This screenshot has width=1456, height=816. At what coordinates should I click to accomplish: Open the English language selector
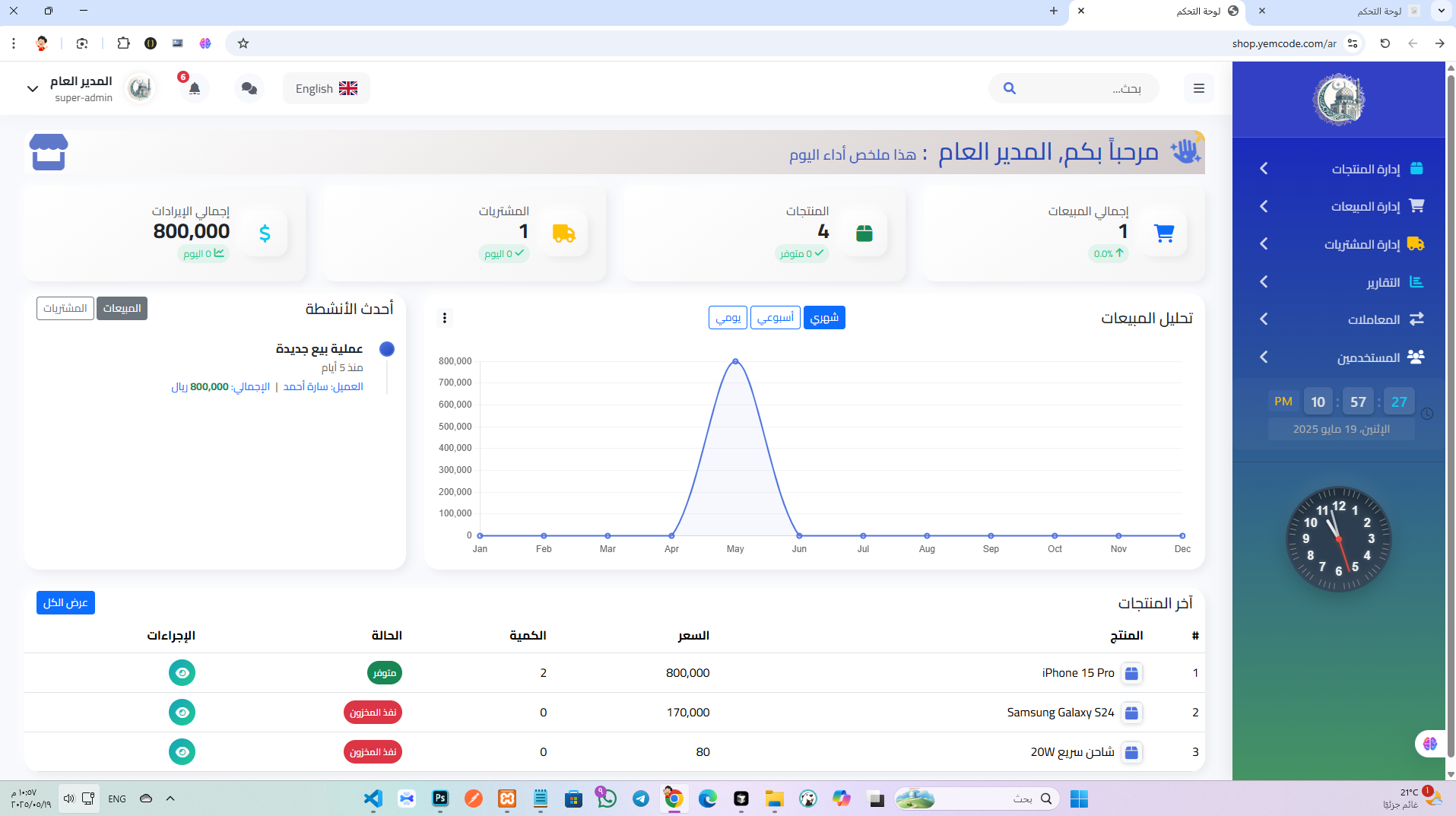(325, 87)
